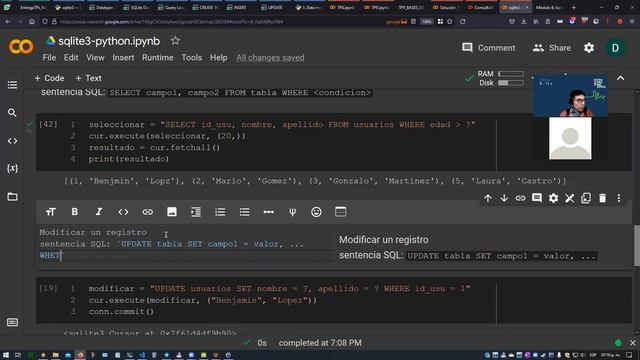Click the All changes saved link
The height and width of the screenshot is (360, 640).
270,58
